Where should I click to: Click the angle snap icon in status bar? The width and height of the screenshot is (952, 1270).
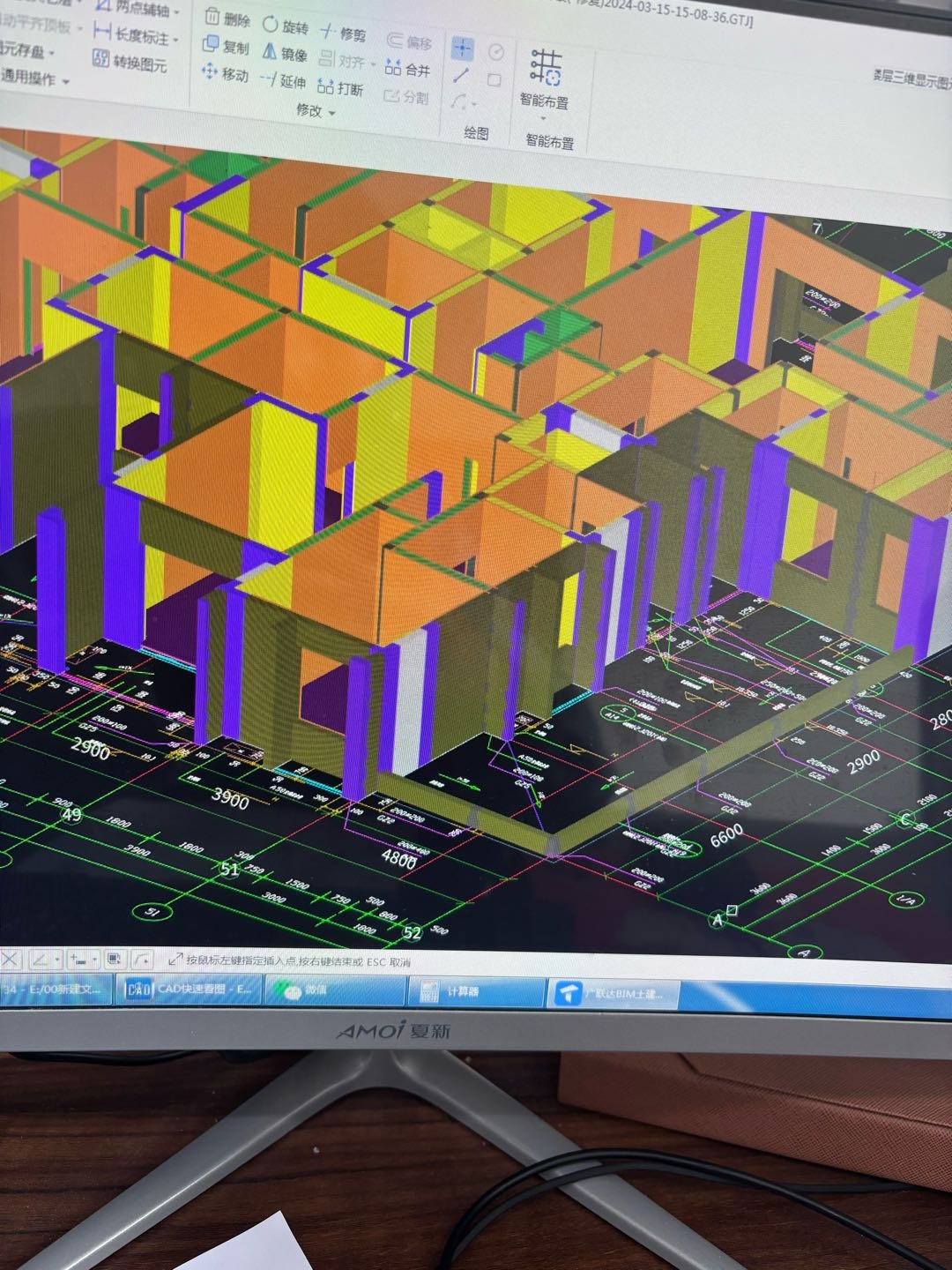pyautogui.click(x=40, y=958)
